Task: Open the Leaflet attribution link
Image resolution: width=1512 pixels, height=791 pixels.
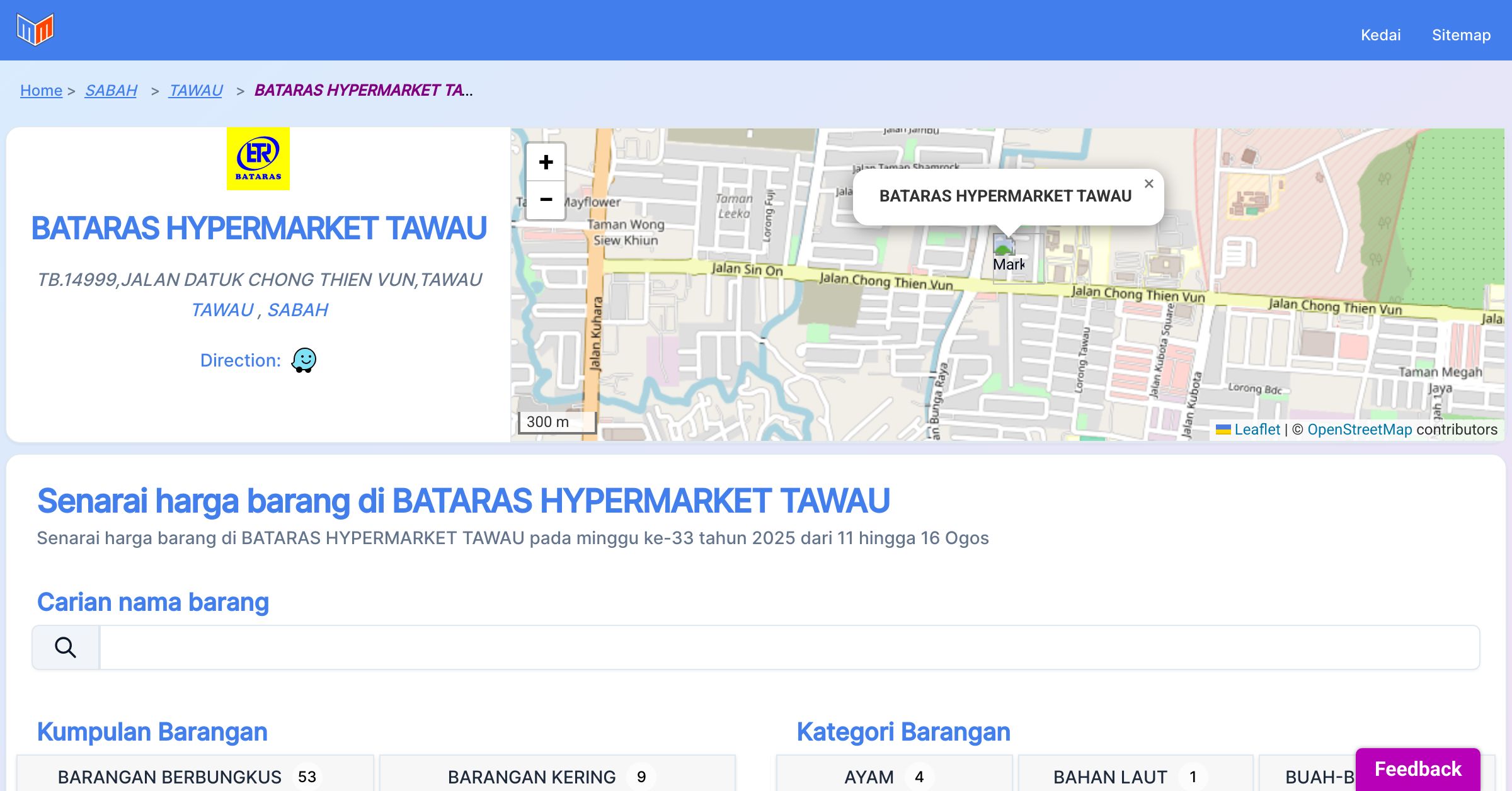Action: pos(1256,430)
